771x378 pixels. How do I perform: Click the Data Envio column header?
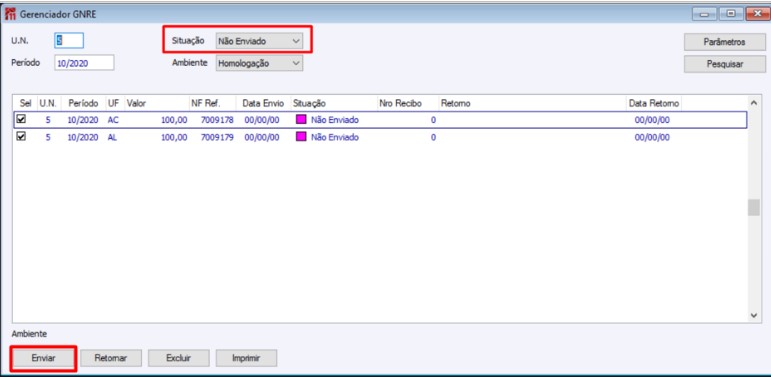coord(263,104)
